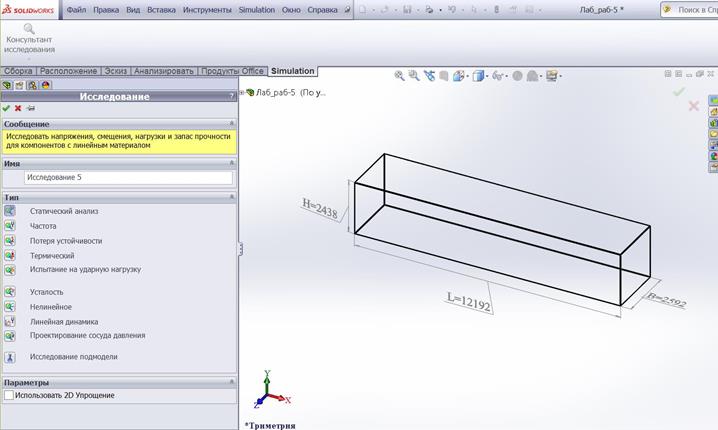Click Zoom to Fit magnifier in view toolbar
718x430 pixels.
click(x=399, y=76)
